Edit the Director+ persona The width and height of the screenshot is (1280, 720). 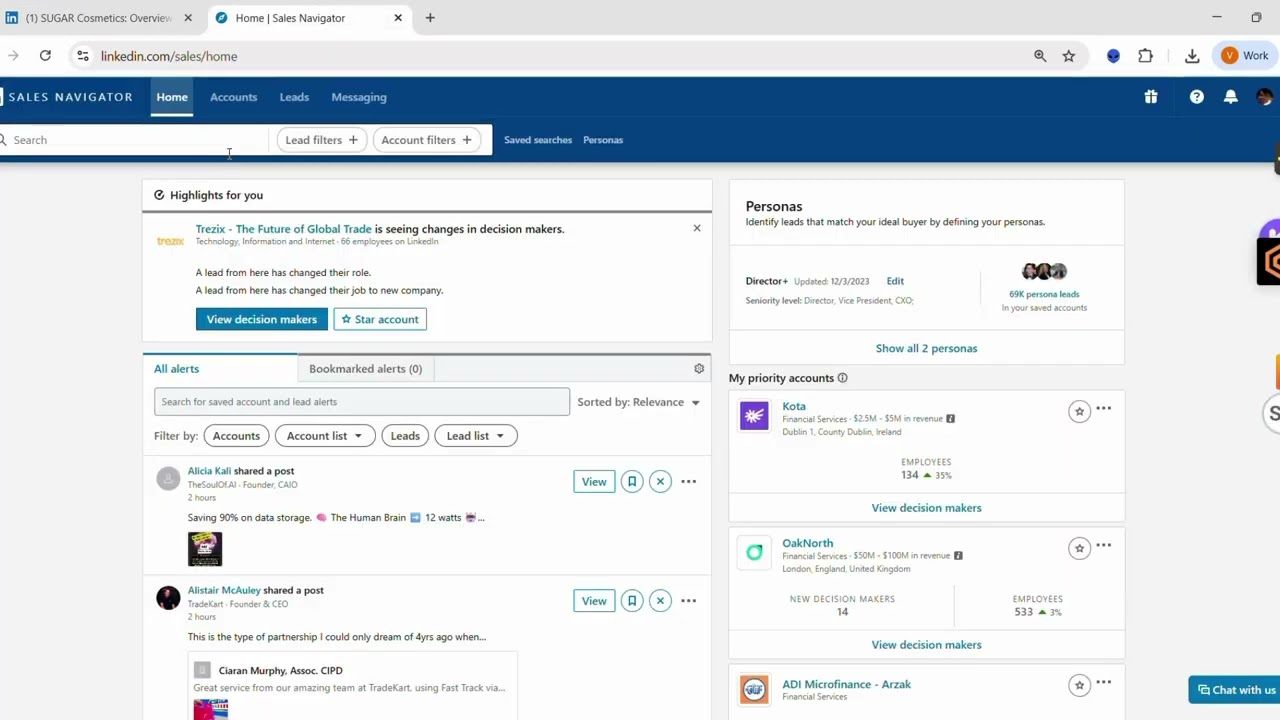895,281
